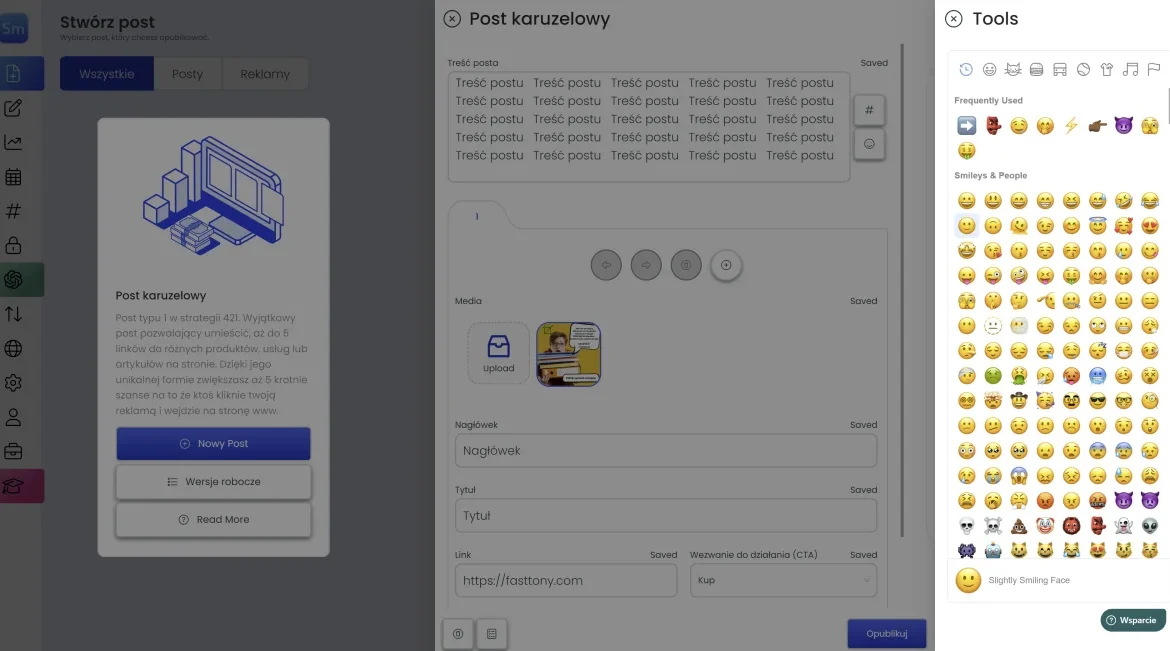The height and width of the screenshot is (651, 1170).
Task: Open the globe icon in left sidebar
Action: pos(14,349)
